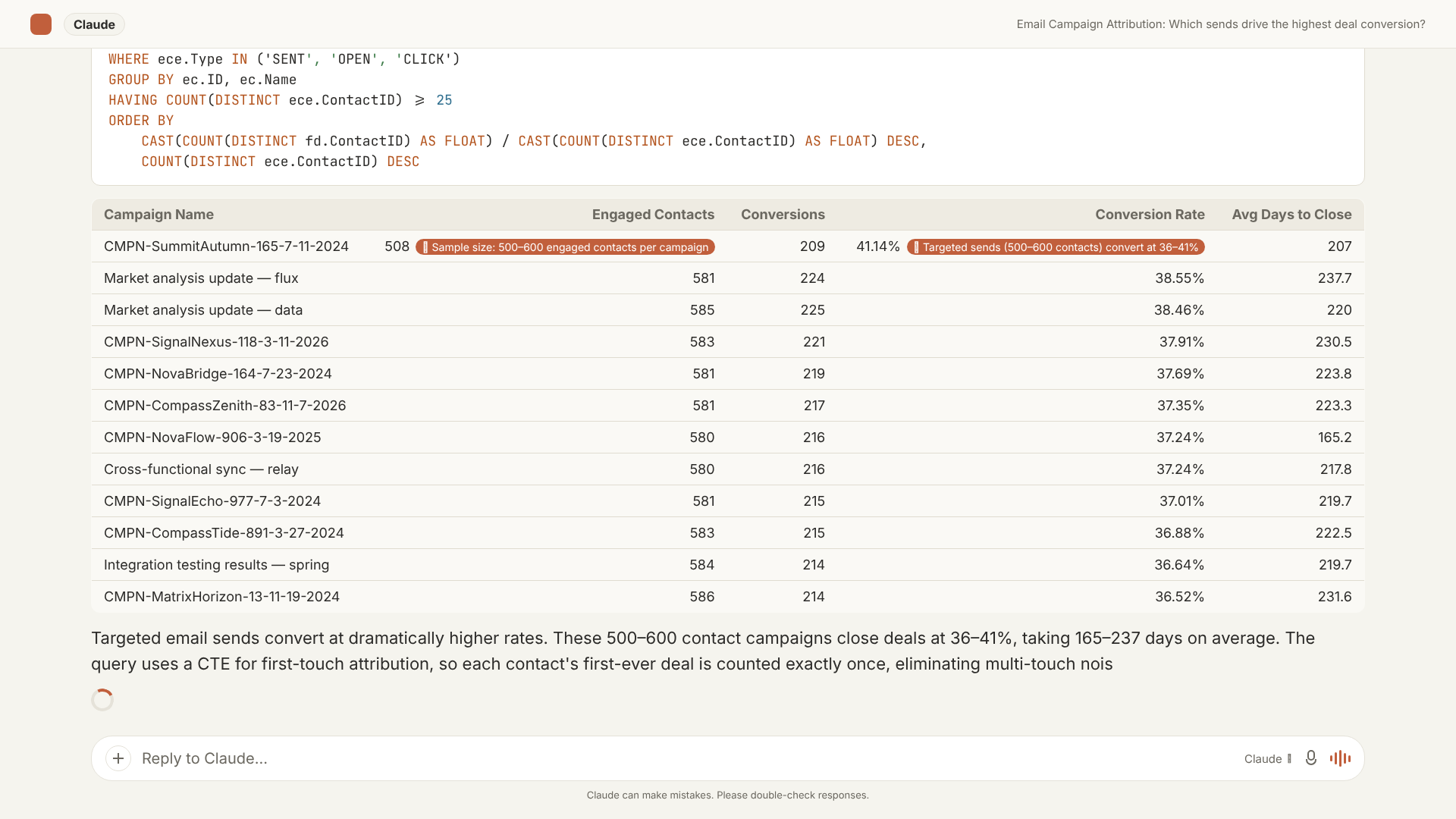
Task: Select CMPN-NovaBridge-164-7-23-2024 cell
Action: pyautogui.click(x=218, y=374)
